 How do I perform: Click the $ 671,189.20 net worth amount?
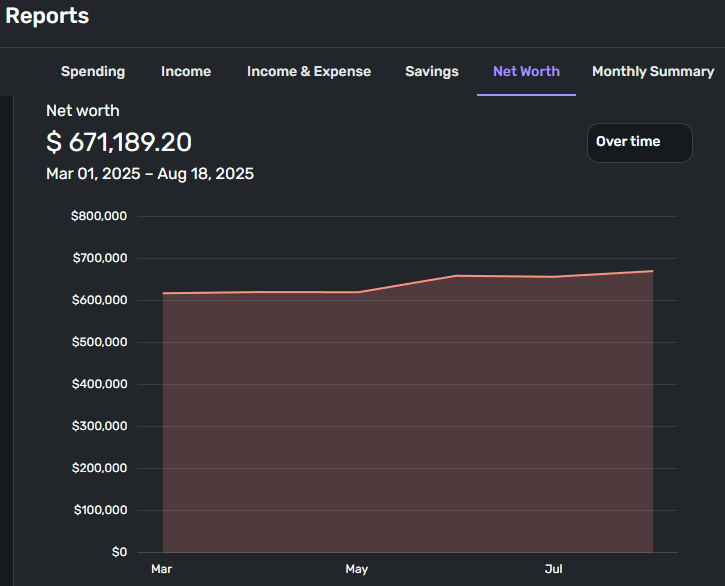[x=119, y=142]
